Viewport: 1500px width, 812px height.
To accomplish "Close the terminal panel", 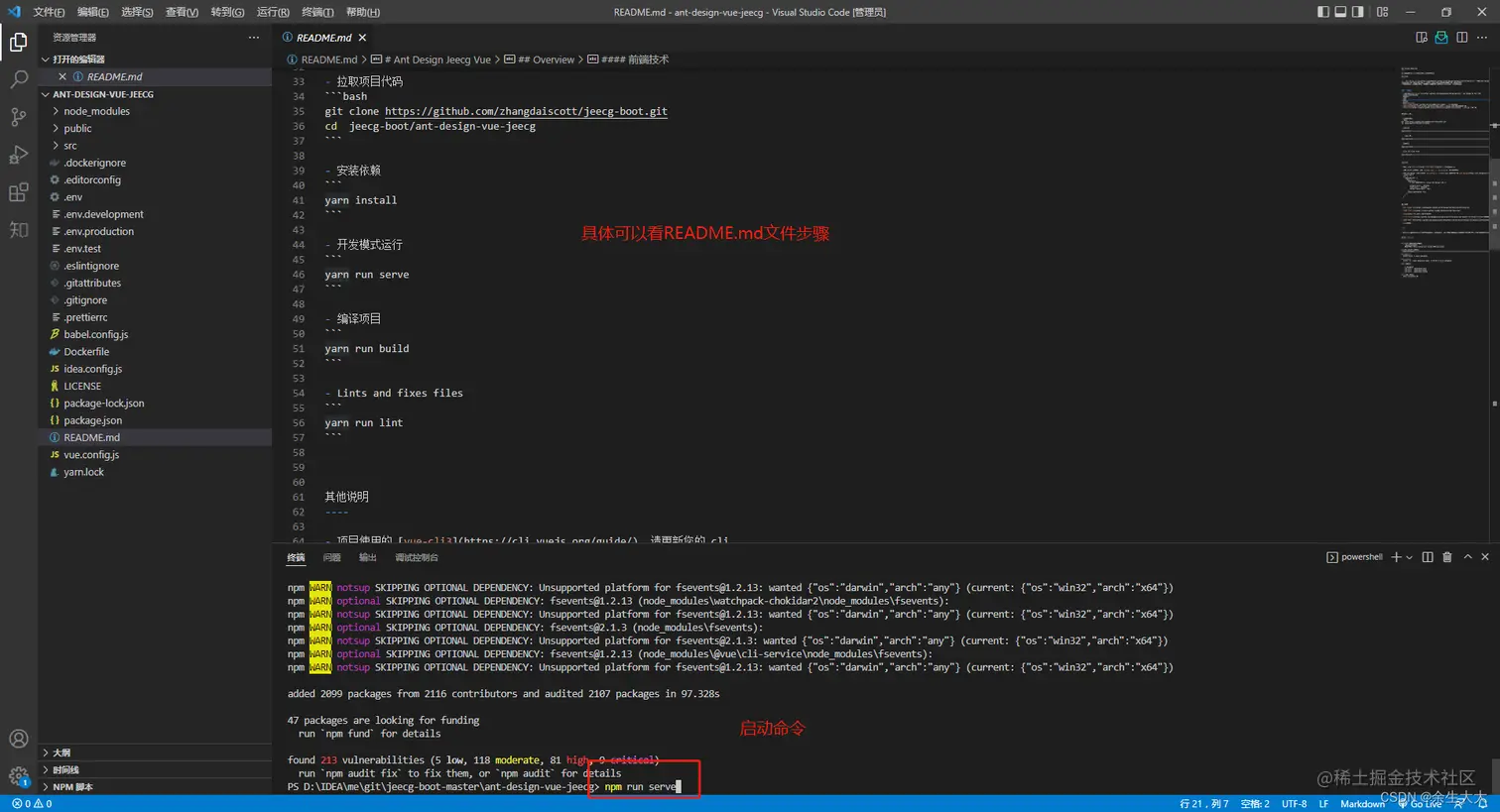I will pyautogui.click(x=1485, y=557).
